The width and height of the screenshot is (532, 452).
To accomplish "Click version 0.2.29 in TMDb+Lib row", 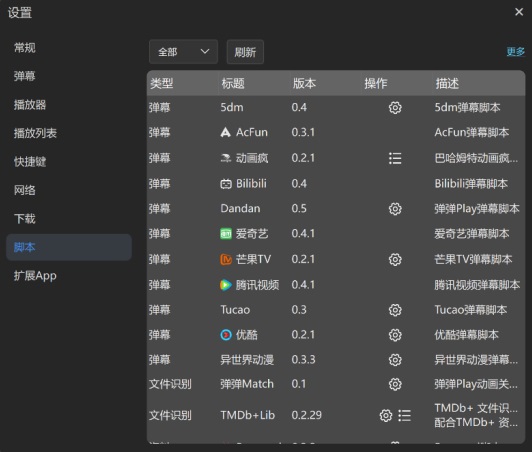I will [306, 415].
